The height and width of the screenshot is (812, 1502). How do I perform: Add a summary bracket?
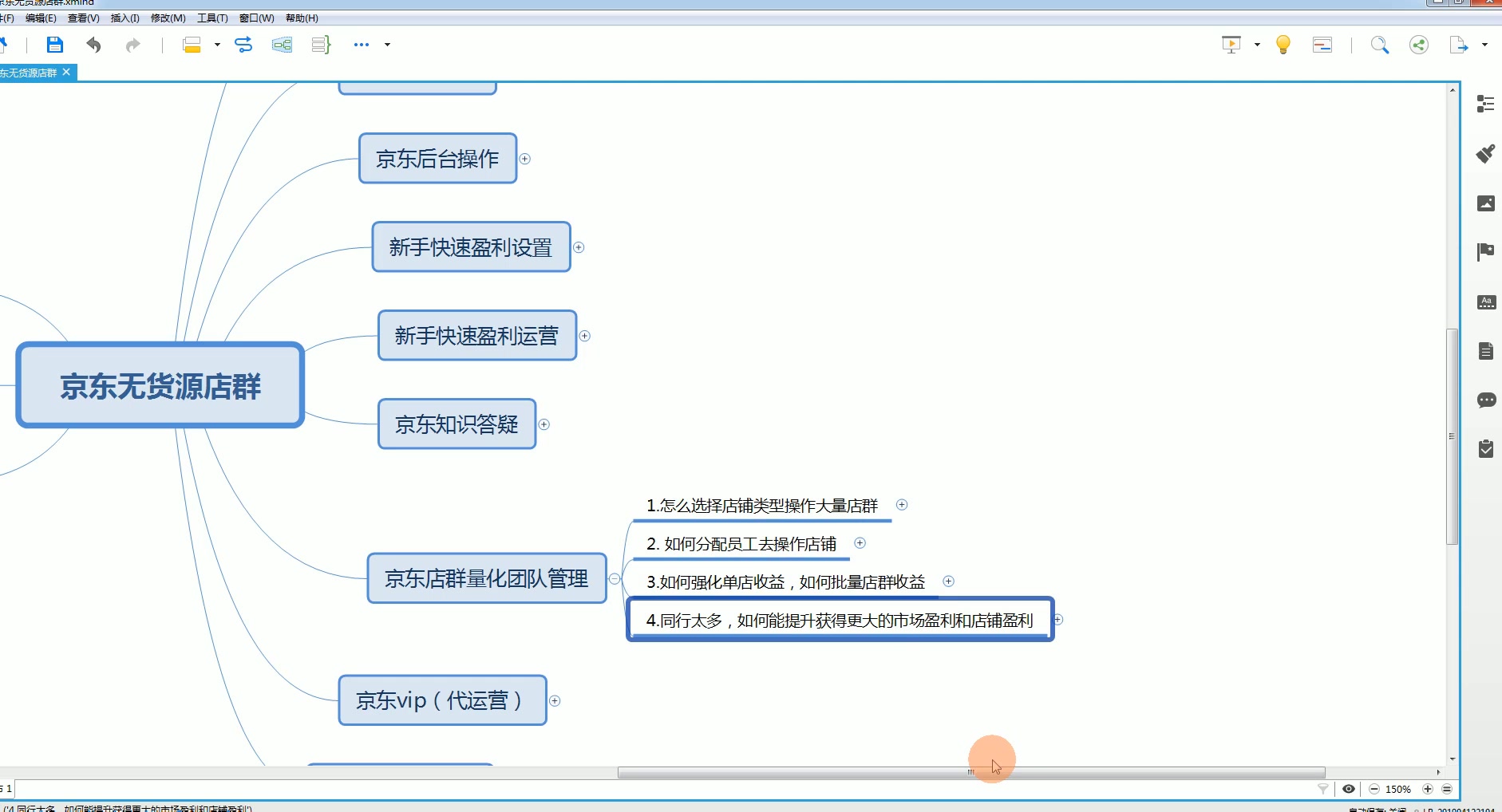pyautogui.click(x=321, y=45)
